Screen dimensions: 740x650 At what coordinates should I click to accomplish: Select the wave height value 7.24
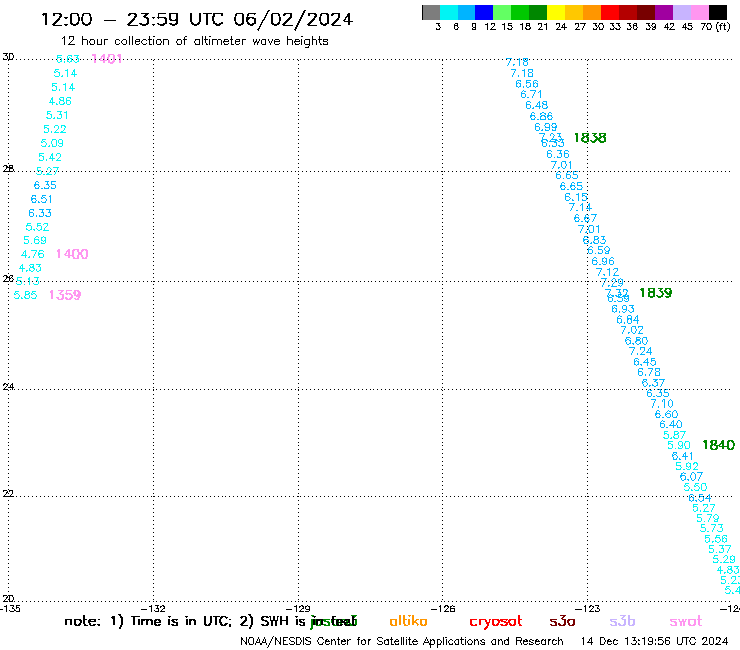[640, 351]
